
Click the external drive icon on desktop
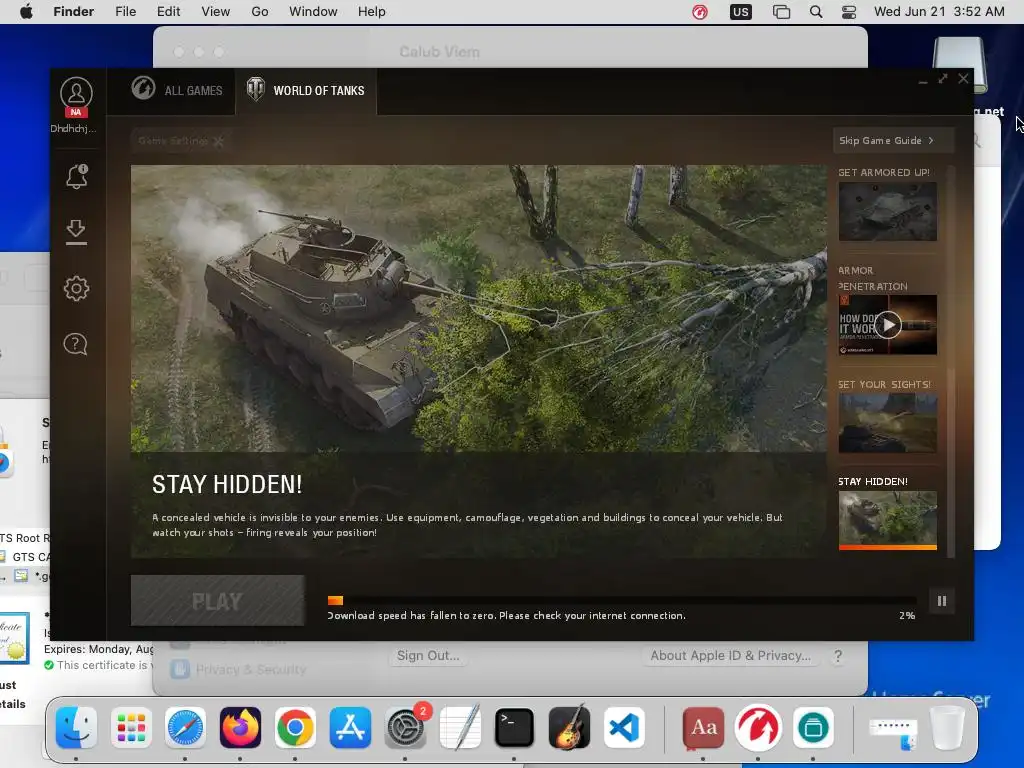[x=959, y=65]
